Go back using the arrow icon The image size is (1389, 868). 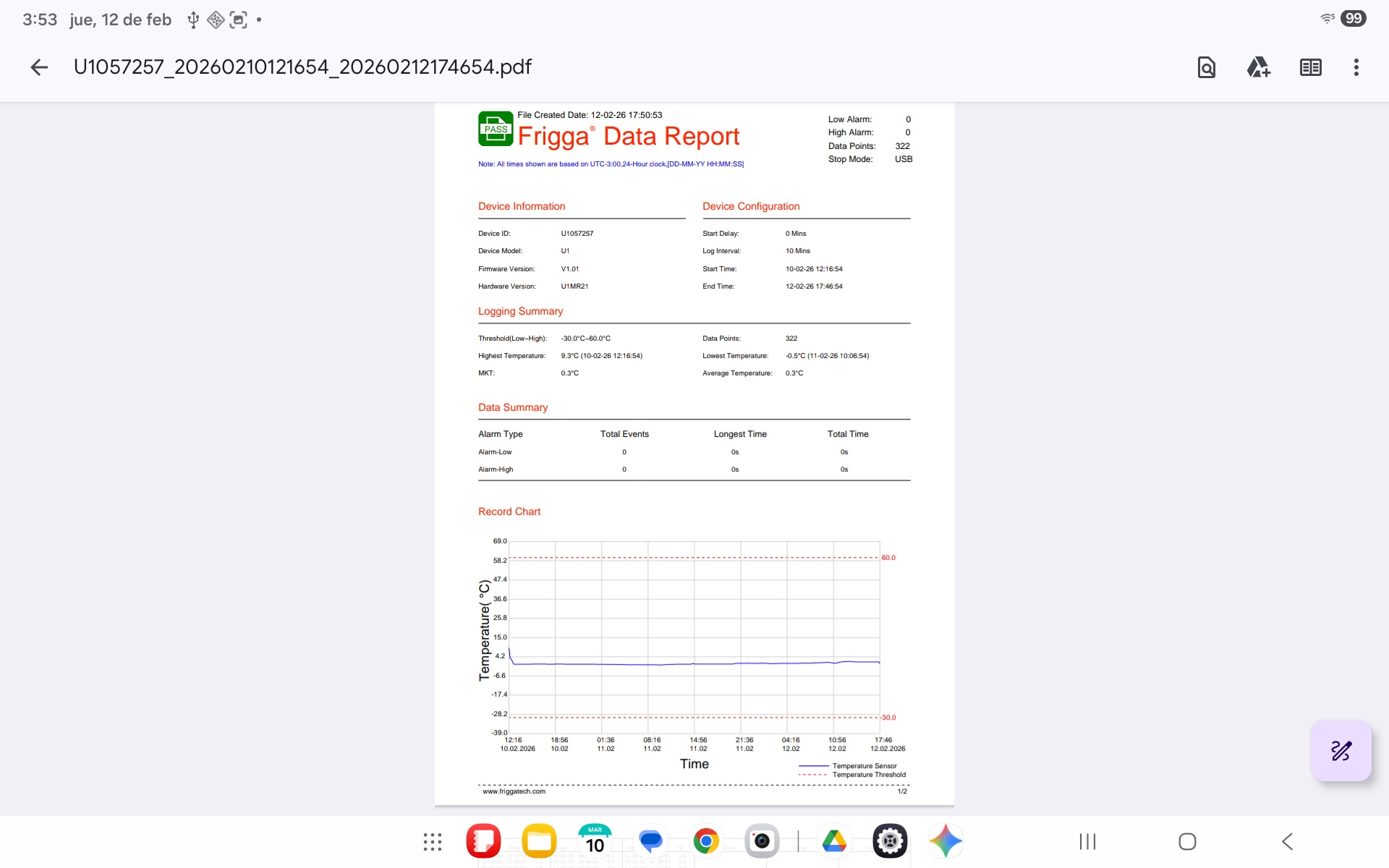[39, 67]
